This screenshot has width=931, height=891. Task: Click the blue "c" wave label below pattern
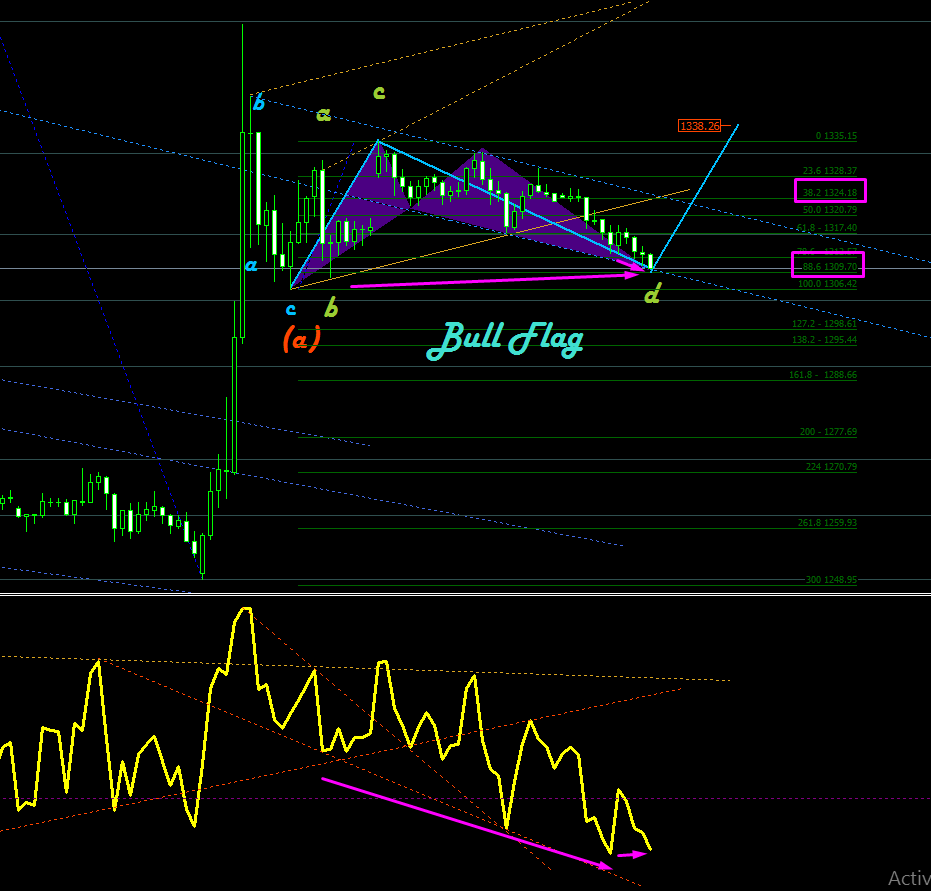tap(291, 309)
